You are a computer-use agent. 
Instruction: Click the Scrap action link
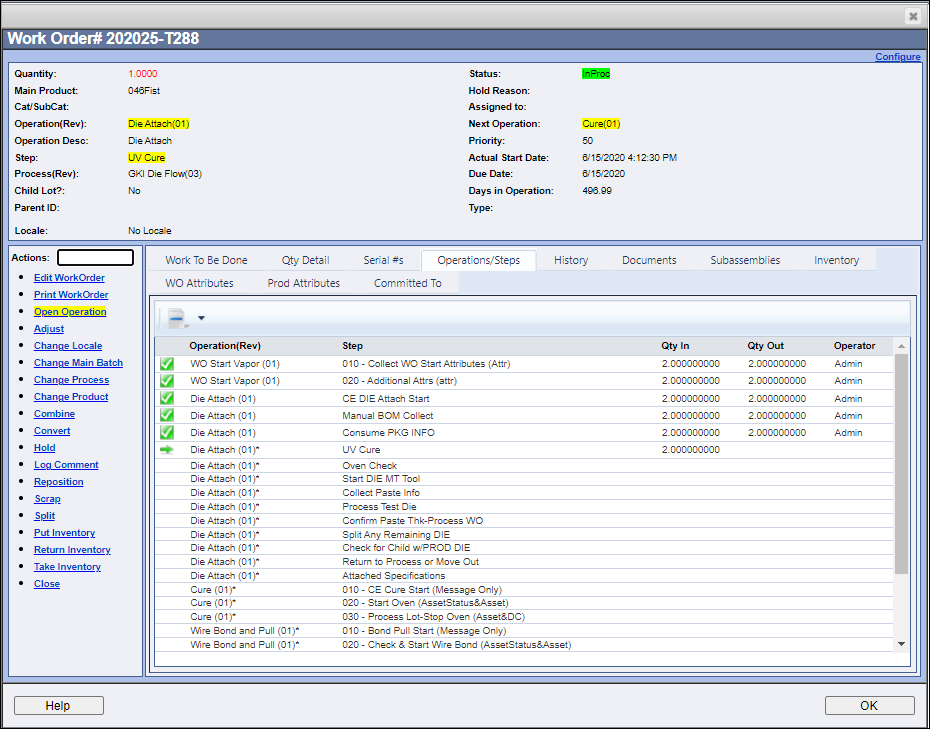(x=47, y=498)
